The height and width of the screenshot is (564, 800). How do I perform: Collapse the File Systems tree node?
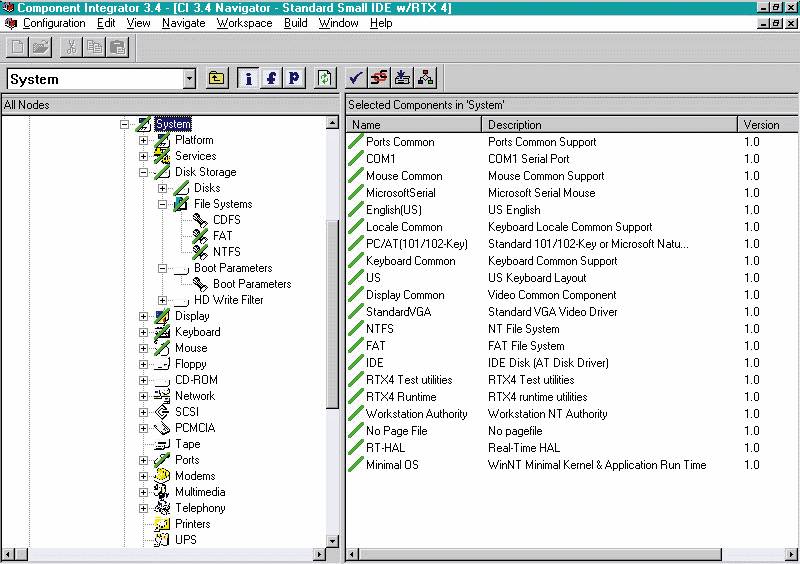[162, 204]
